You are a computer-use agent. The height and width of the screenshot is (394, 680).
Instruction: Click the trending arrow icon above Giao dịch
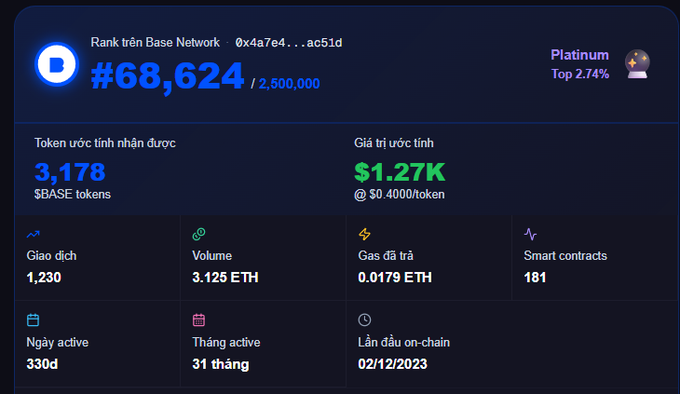coord(33,234)
